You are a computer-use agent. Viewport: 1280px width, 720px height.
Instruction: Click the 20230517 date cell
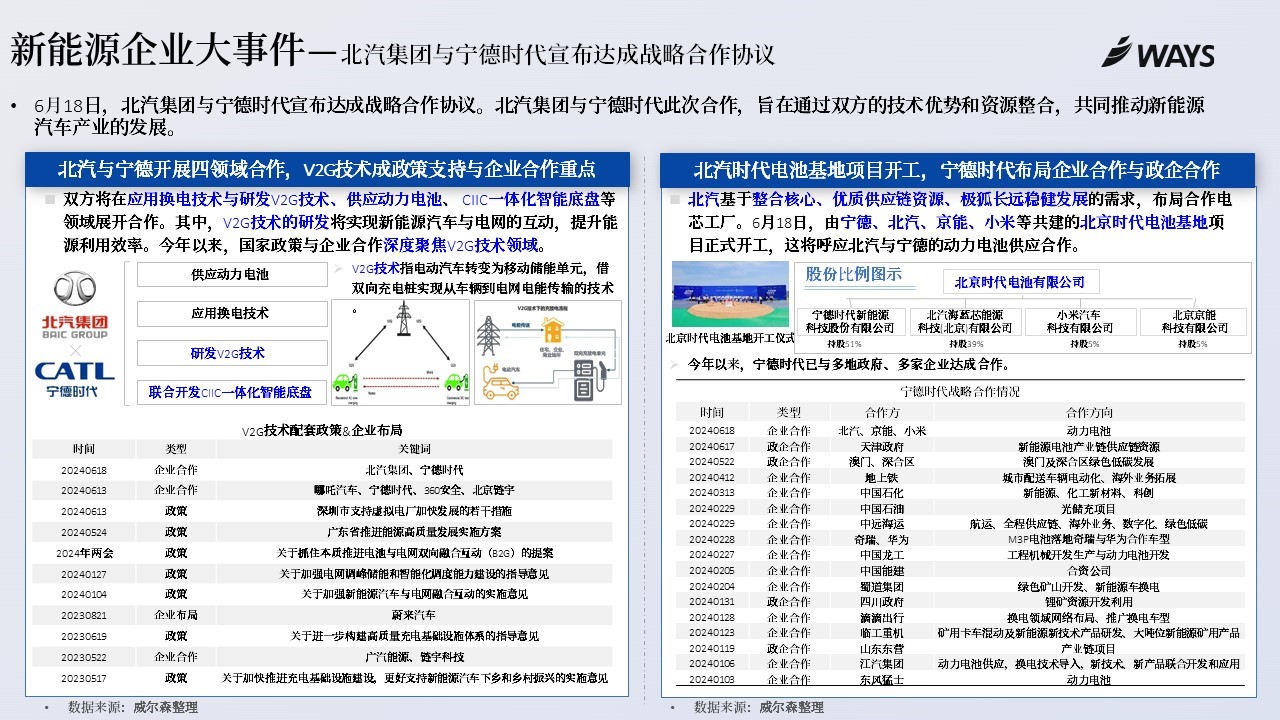click(x=84, y=677)
